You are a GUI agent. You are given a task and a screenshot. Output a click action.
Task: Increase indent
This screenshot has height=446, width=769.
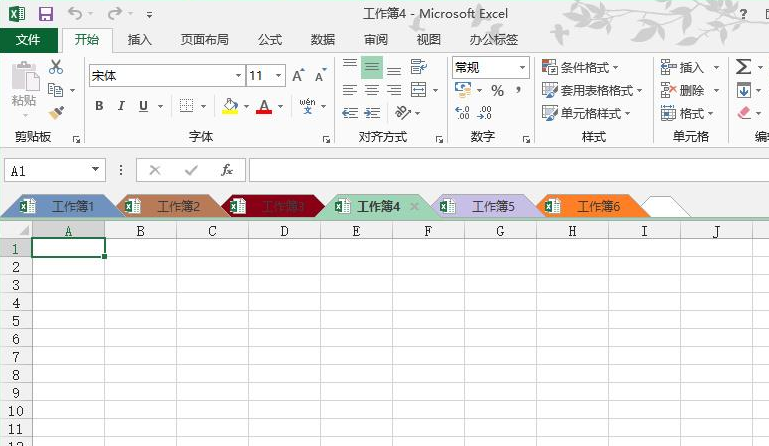[372, 113]
